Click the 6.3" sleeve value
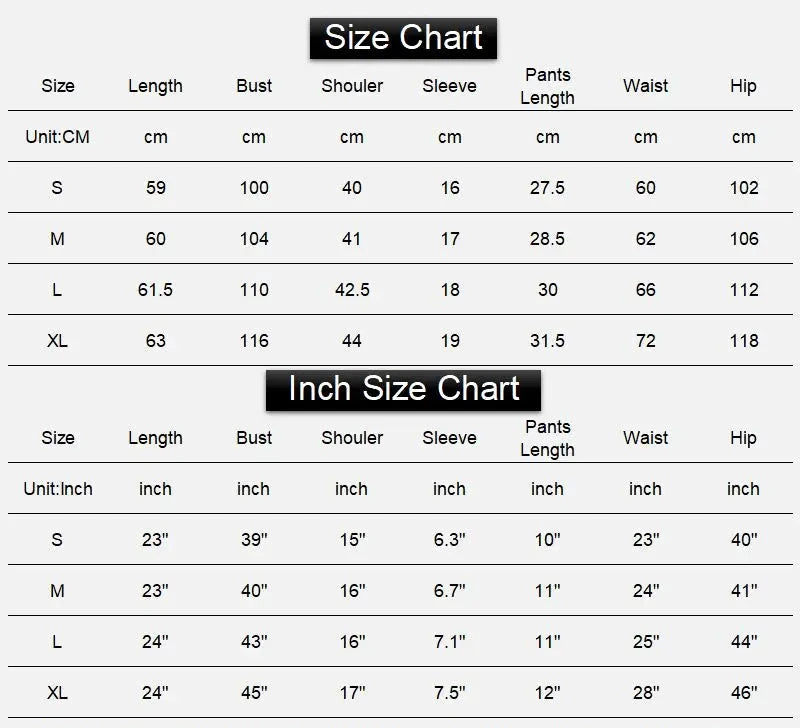The width and height of the screenshot is (800, 728). pyautogui.click(x=450, y=540)
